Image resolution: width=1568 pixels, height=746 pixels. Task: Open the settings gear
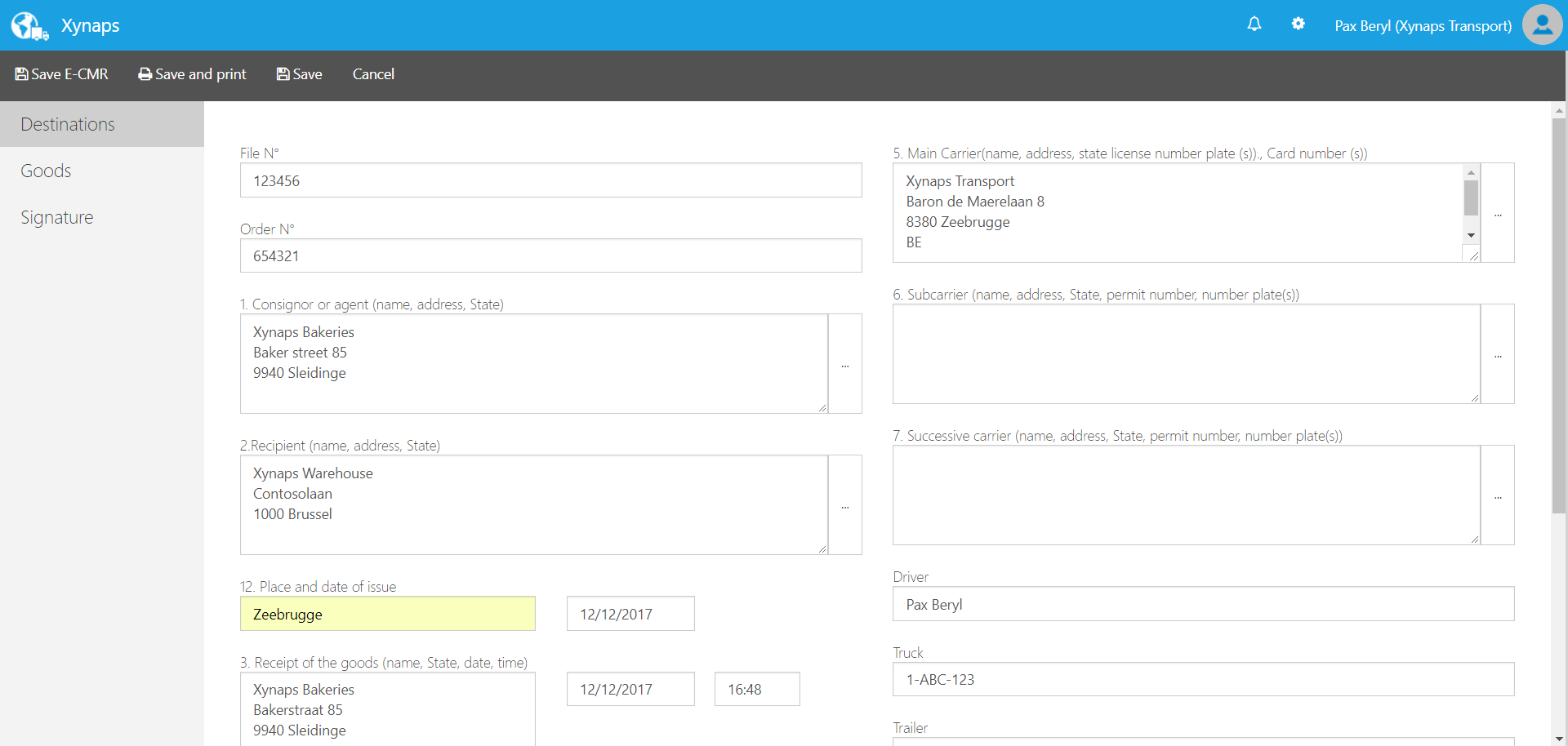[x=1298, y=24]
